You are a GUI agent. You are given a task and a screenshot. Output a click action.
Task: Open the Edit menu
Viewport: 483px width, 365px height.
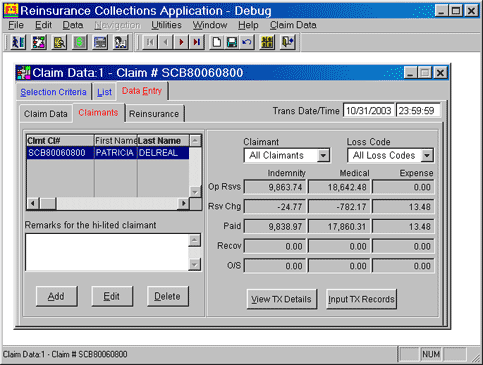pyautogui.click(x=43, y=25)
